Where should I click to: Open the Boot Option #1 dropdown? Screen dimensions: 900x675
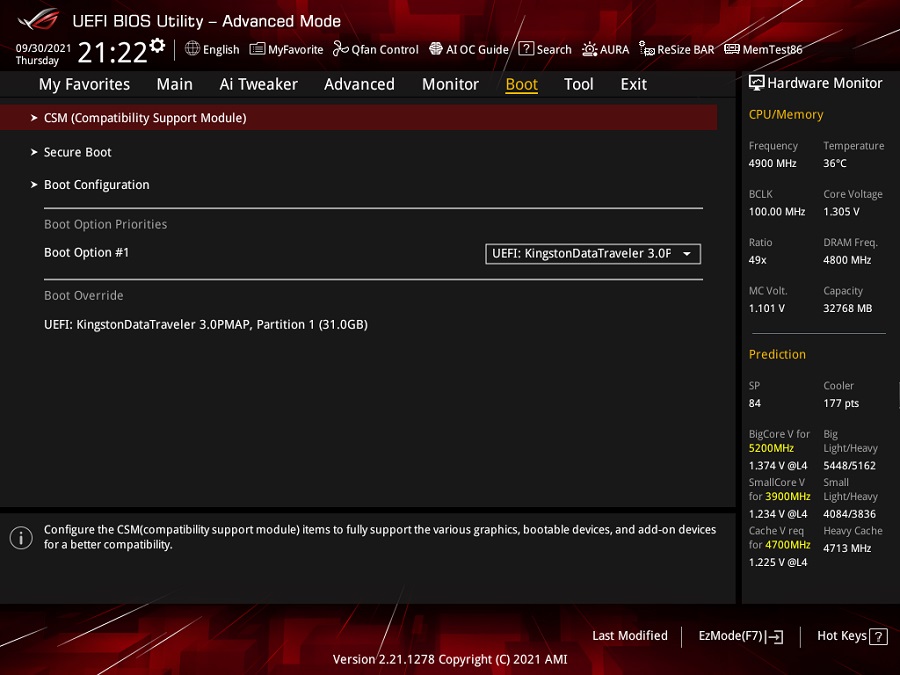[593, 254]
